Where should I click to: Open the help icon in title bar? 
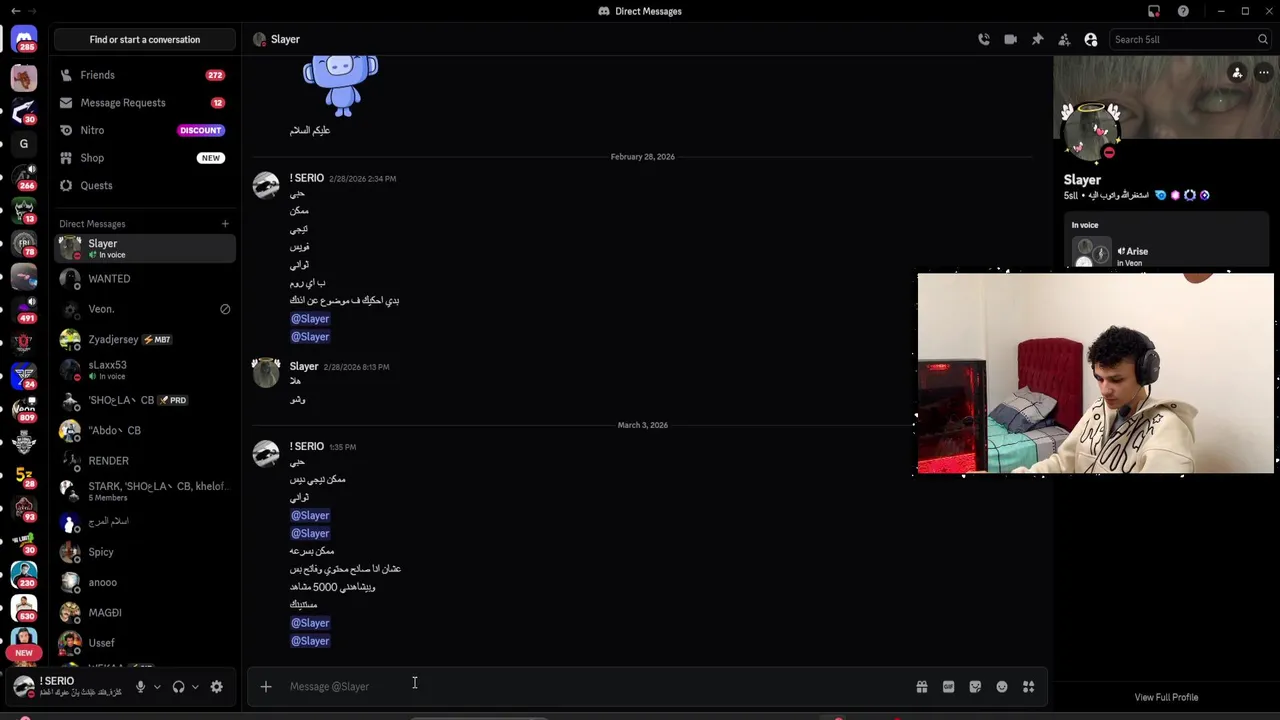click(1183, 11)
